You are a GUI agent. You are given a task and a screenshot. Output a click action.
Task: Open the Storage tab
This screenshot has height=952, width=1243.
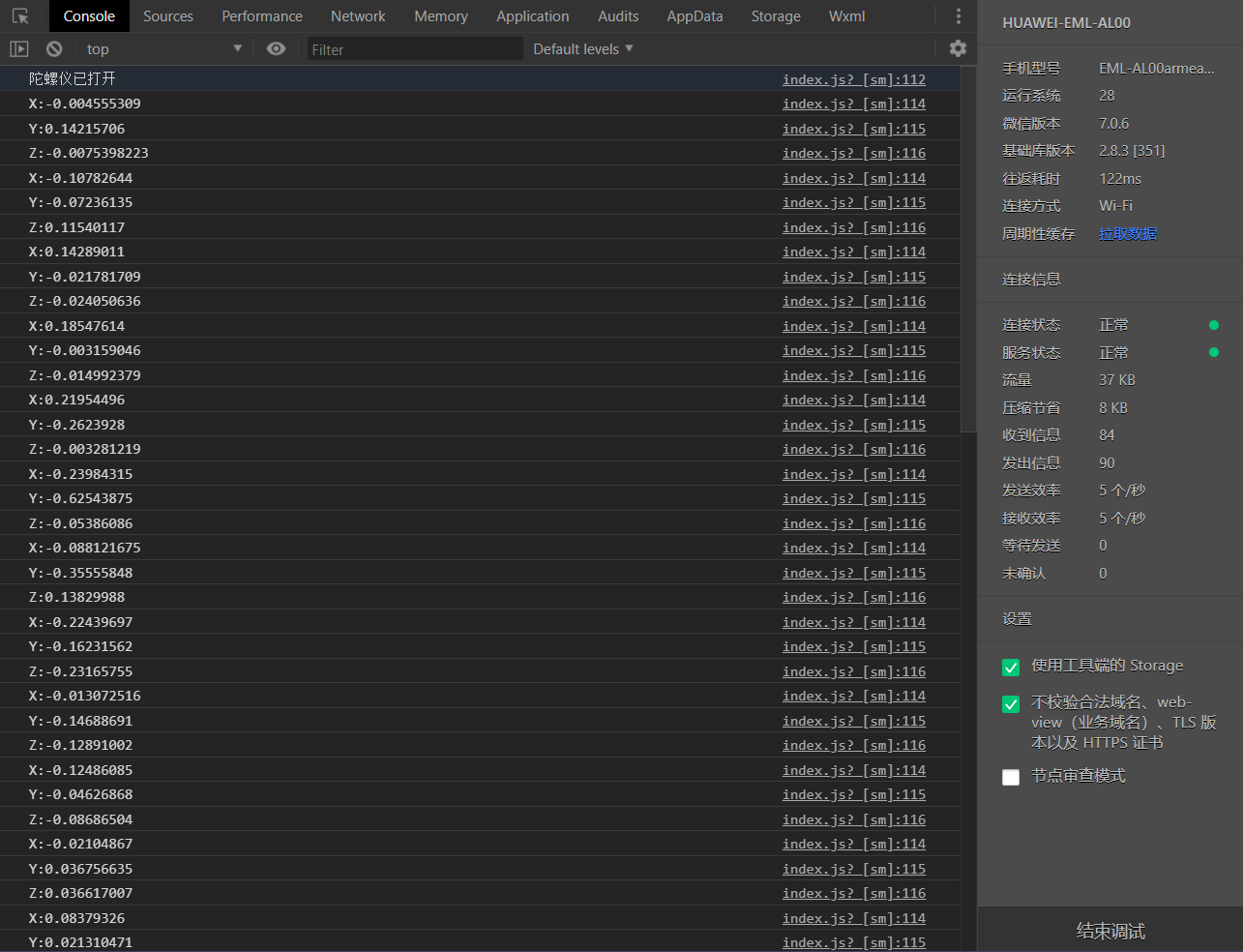pyautogui.click(x=776, y=16)
